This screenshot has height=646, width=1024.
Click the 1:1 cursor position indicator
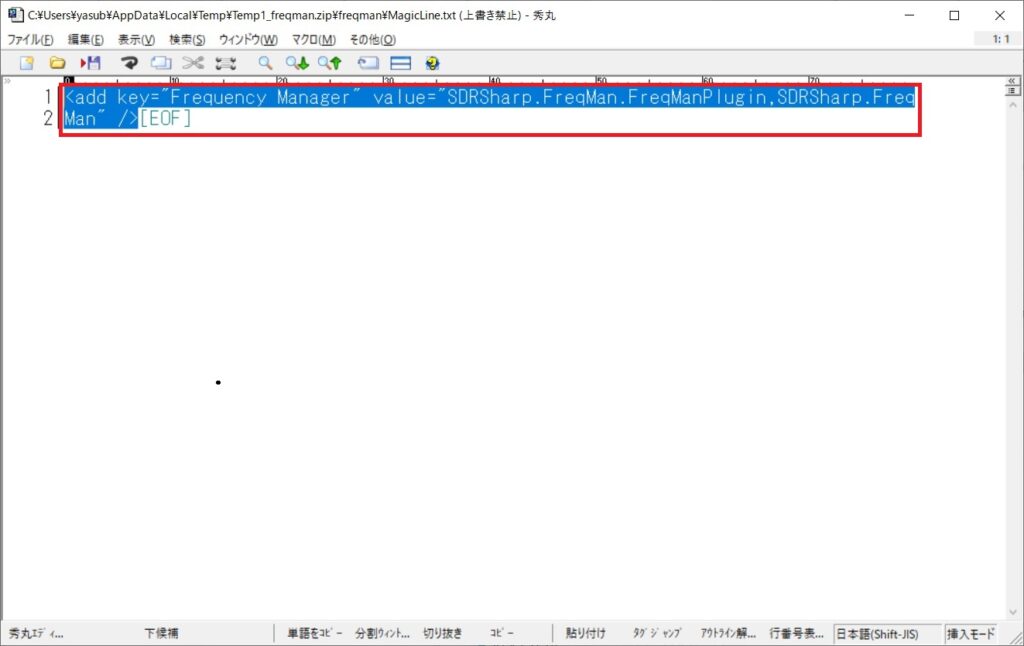click(1000, 39)
